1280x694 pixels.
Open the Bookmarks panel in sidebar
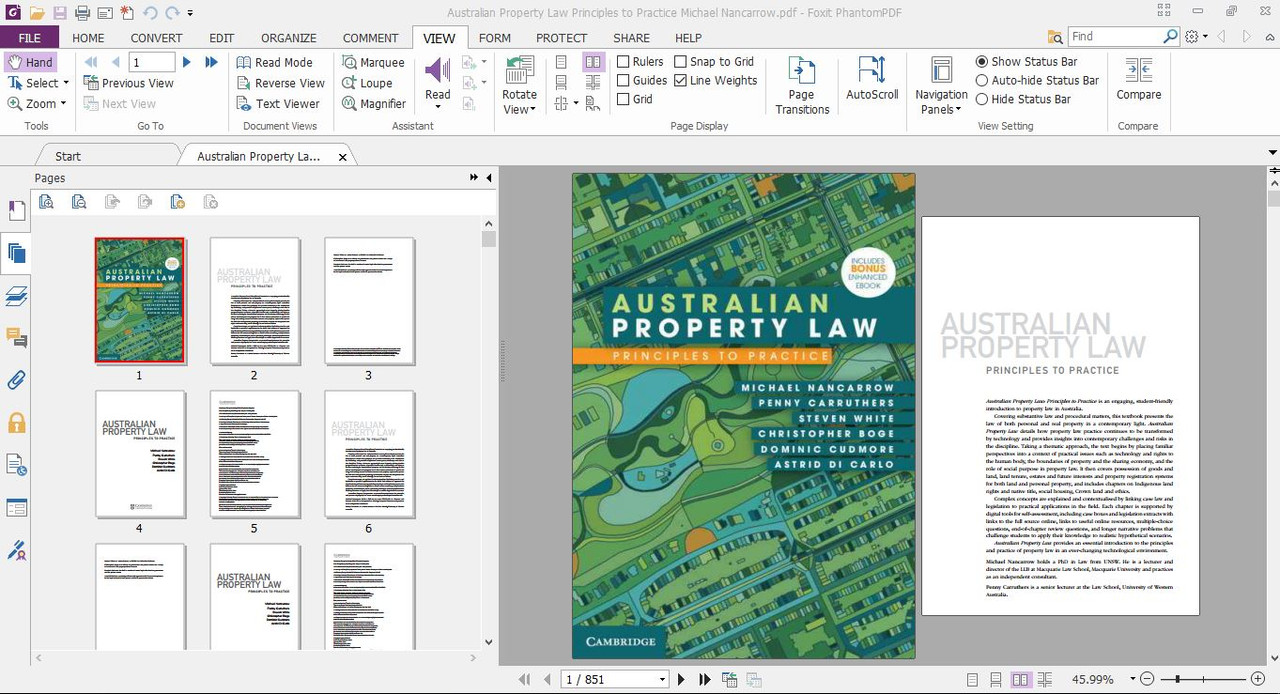click(16, 211)
